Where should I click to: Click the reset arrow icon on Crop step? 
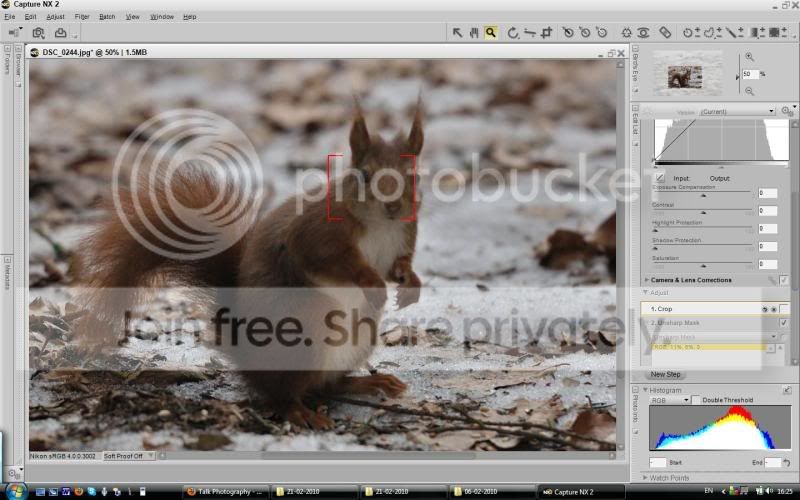[x=764, y=309]
